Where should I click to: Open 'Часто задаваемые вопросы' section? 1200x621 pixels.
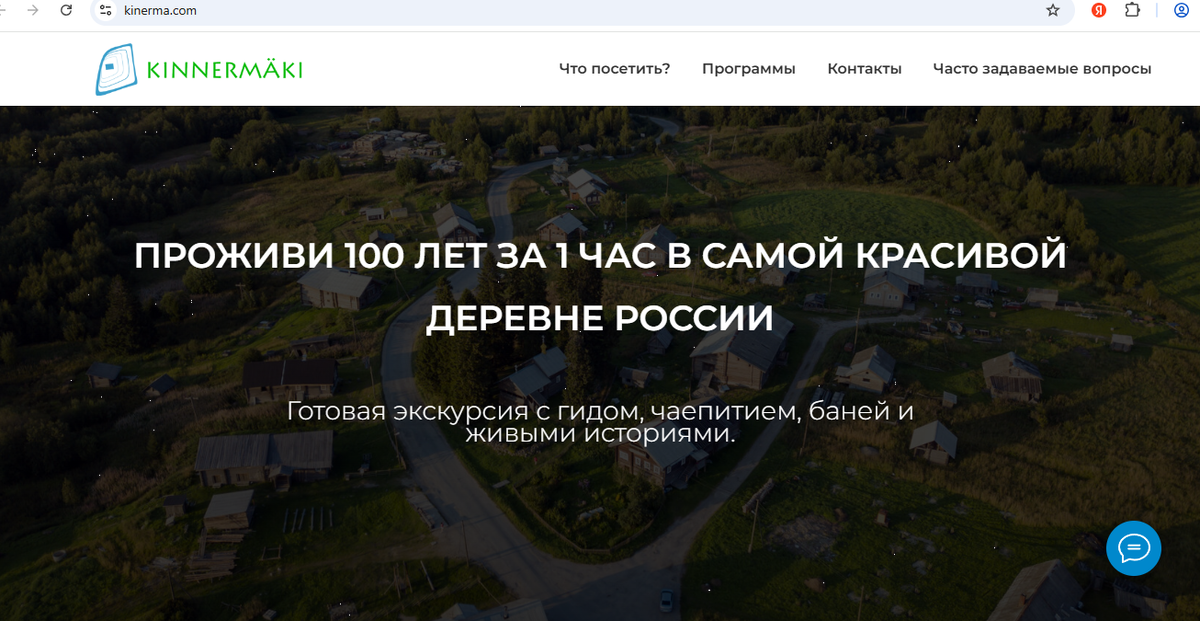[1042, 68]
